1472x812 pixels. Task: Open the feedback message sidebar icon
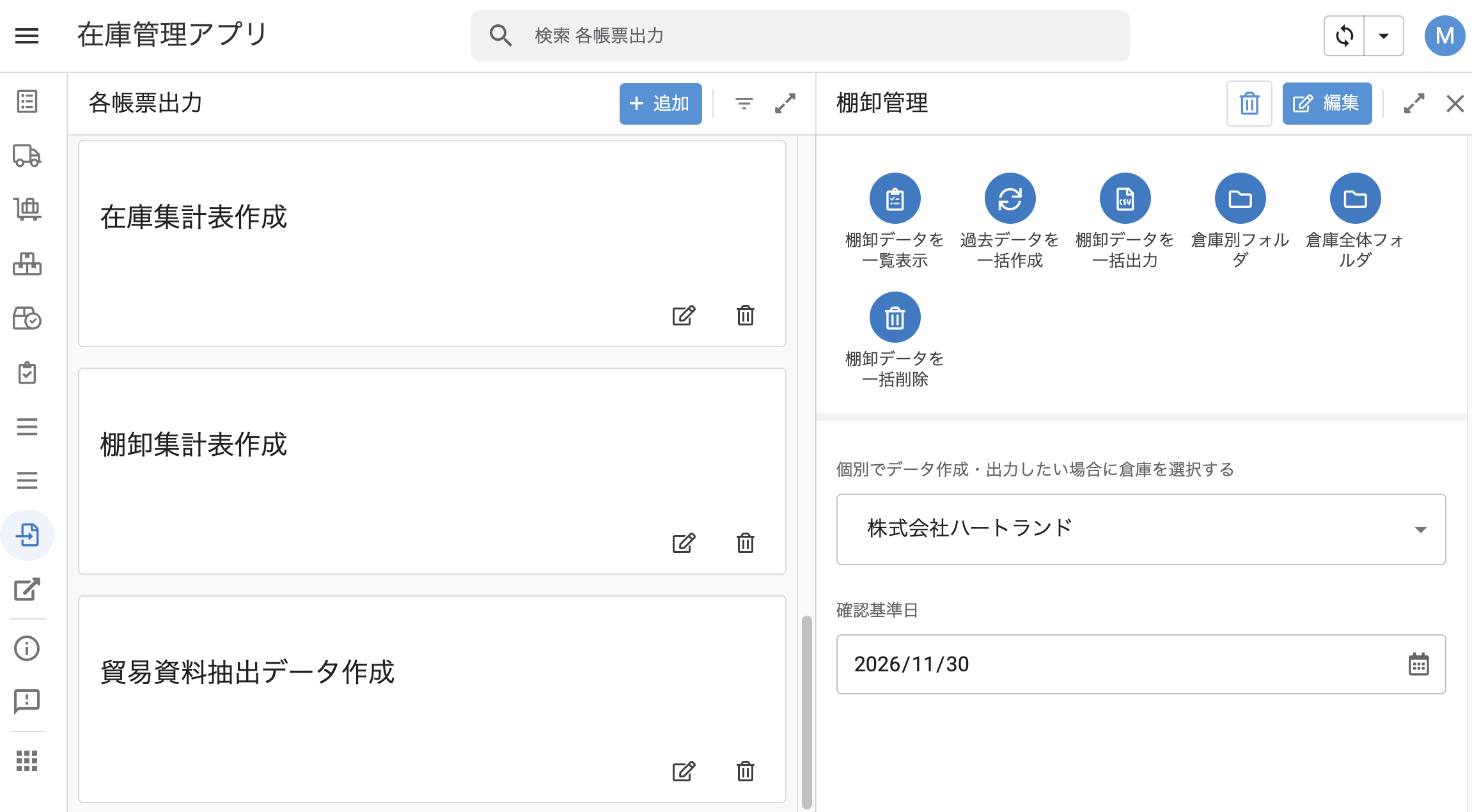click(x=27, y=701)
